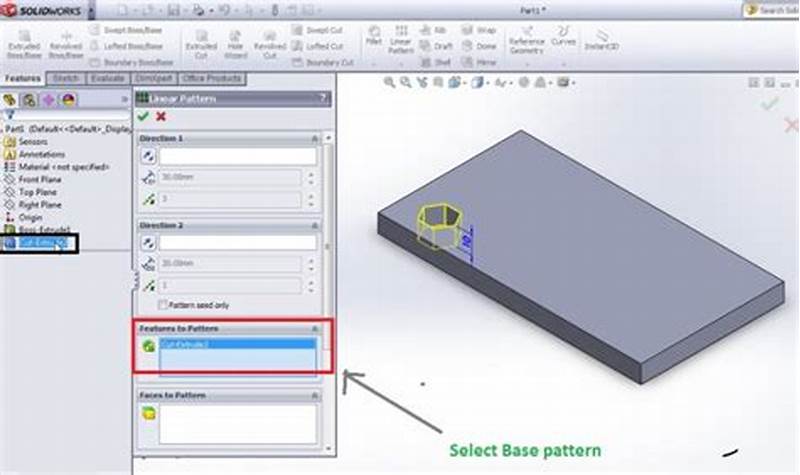Select Origin in feature tree
The width and height of the screenshot is (800, 475).
click(x=24, y=217)
